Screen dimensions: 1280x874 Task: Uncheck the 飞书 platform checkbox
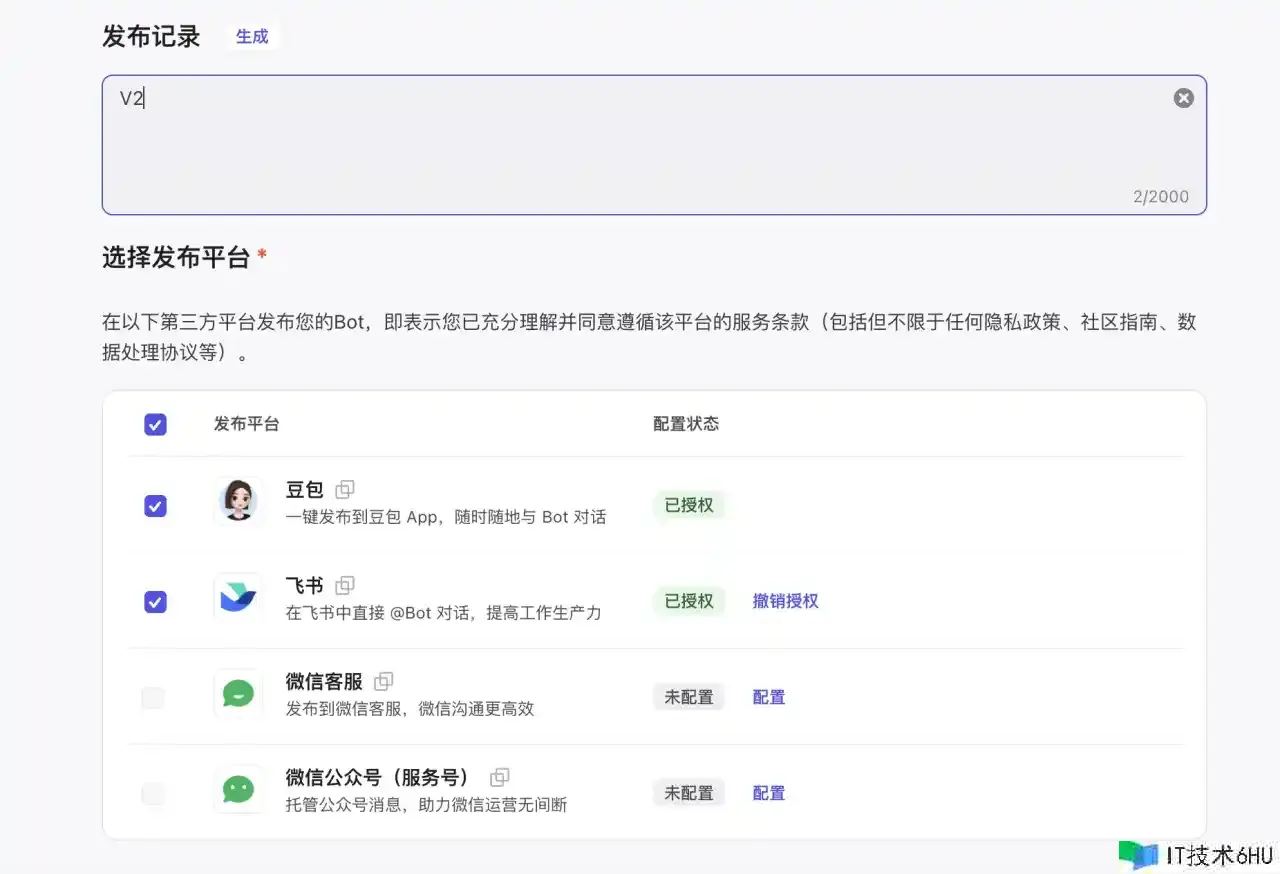[155, 602]
